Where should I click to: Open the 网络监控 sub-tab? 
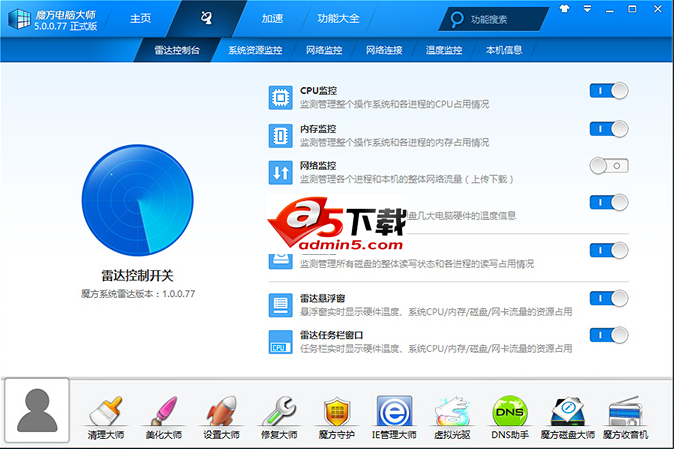(324, 50)
